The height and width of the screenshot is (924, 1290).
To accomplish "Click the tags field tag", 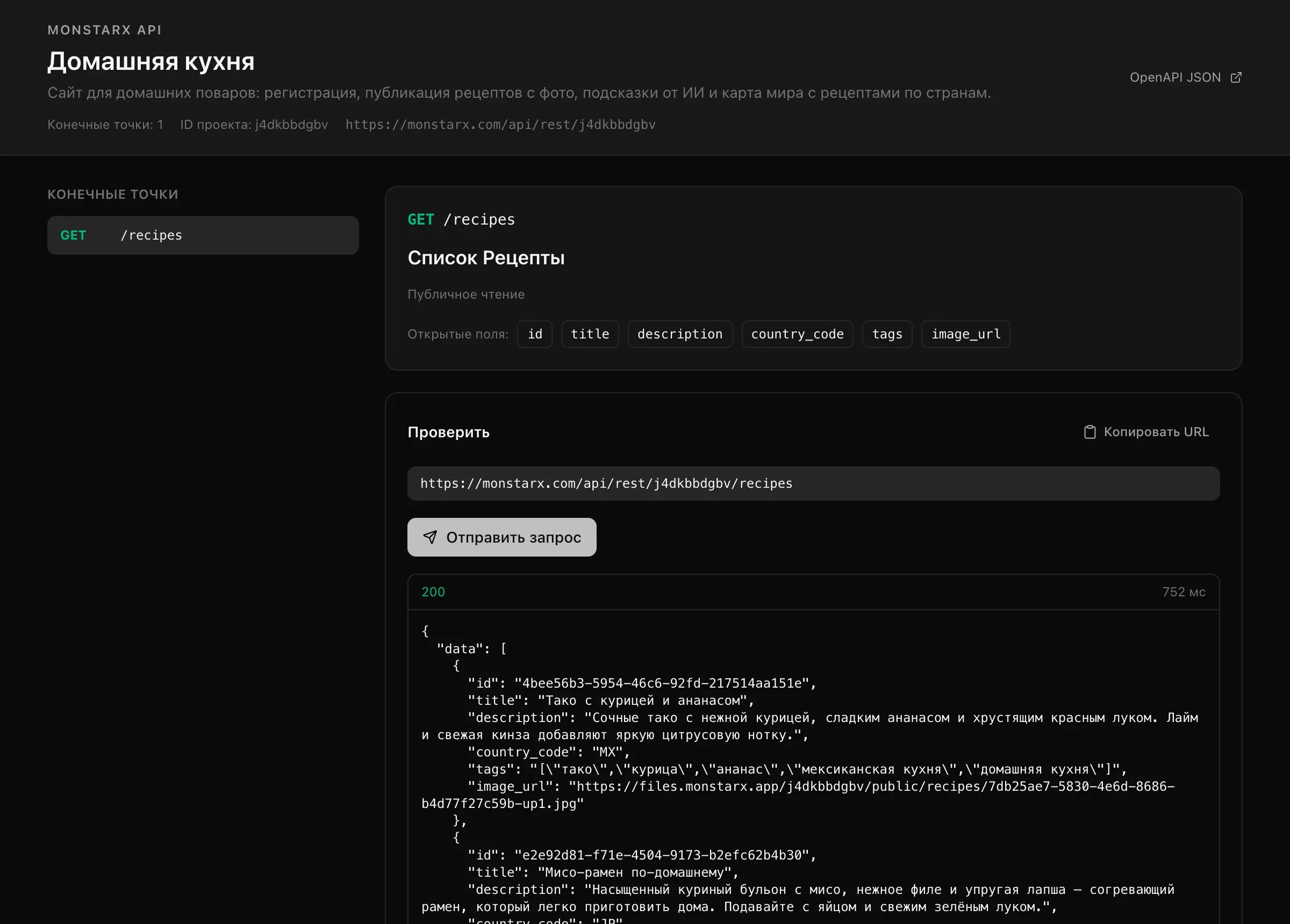I will (887, 334).
